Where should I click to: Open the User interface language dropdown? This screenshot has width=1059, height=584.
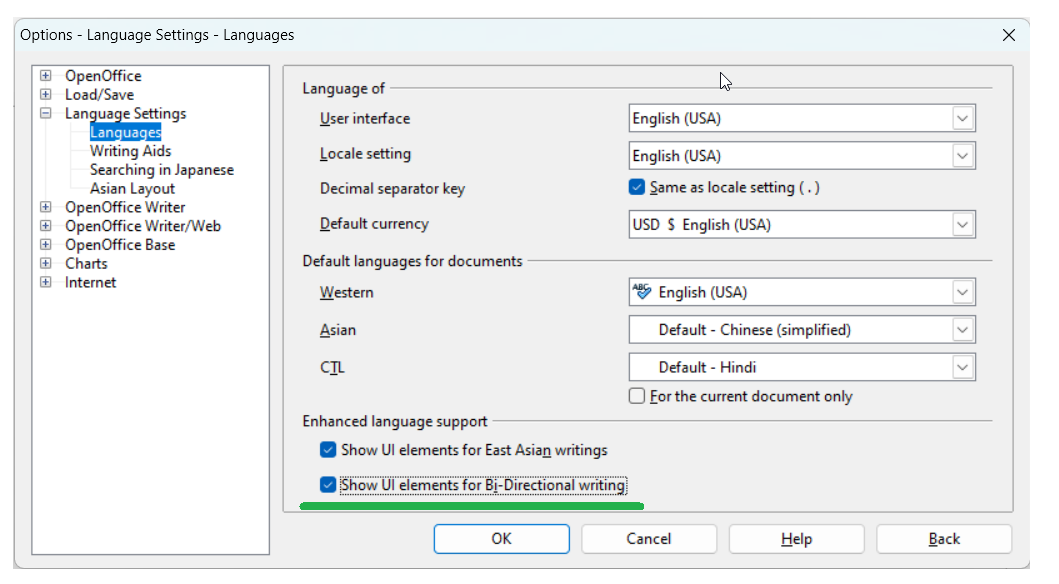(x=962, y=119)
